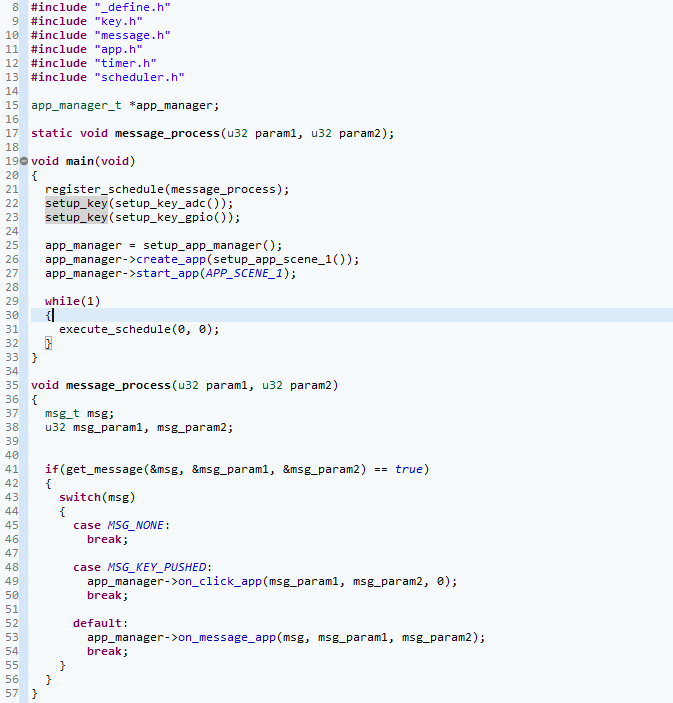Click the "key.h" include string

(118, 21)
